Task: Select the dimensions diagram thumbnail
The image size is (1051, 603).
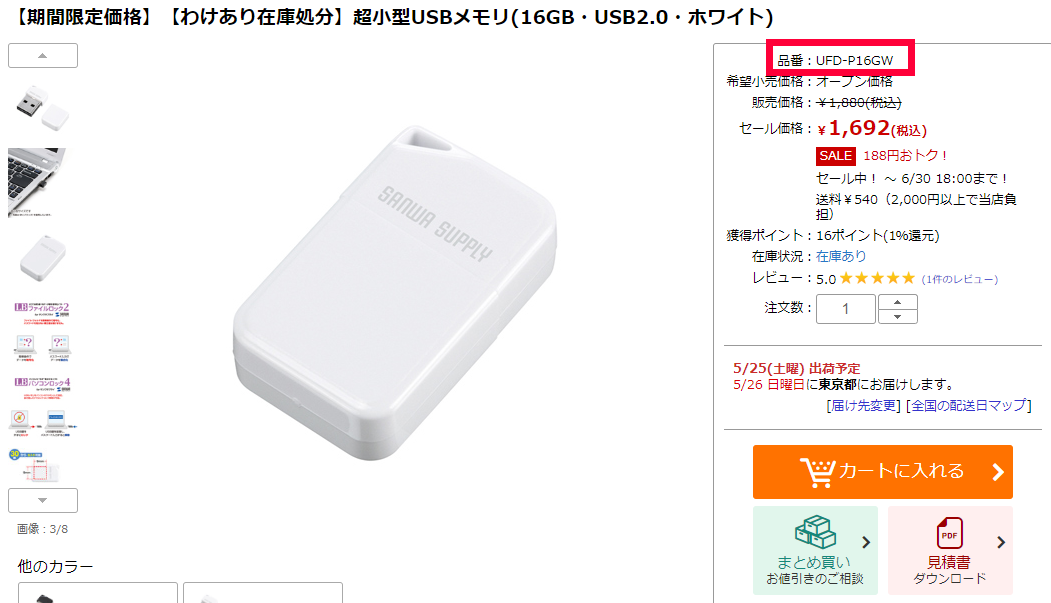Action: [x=35, y=465]
